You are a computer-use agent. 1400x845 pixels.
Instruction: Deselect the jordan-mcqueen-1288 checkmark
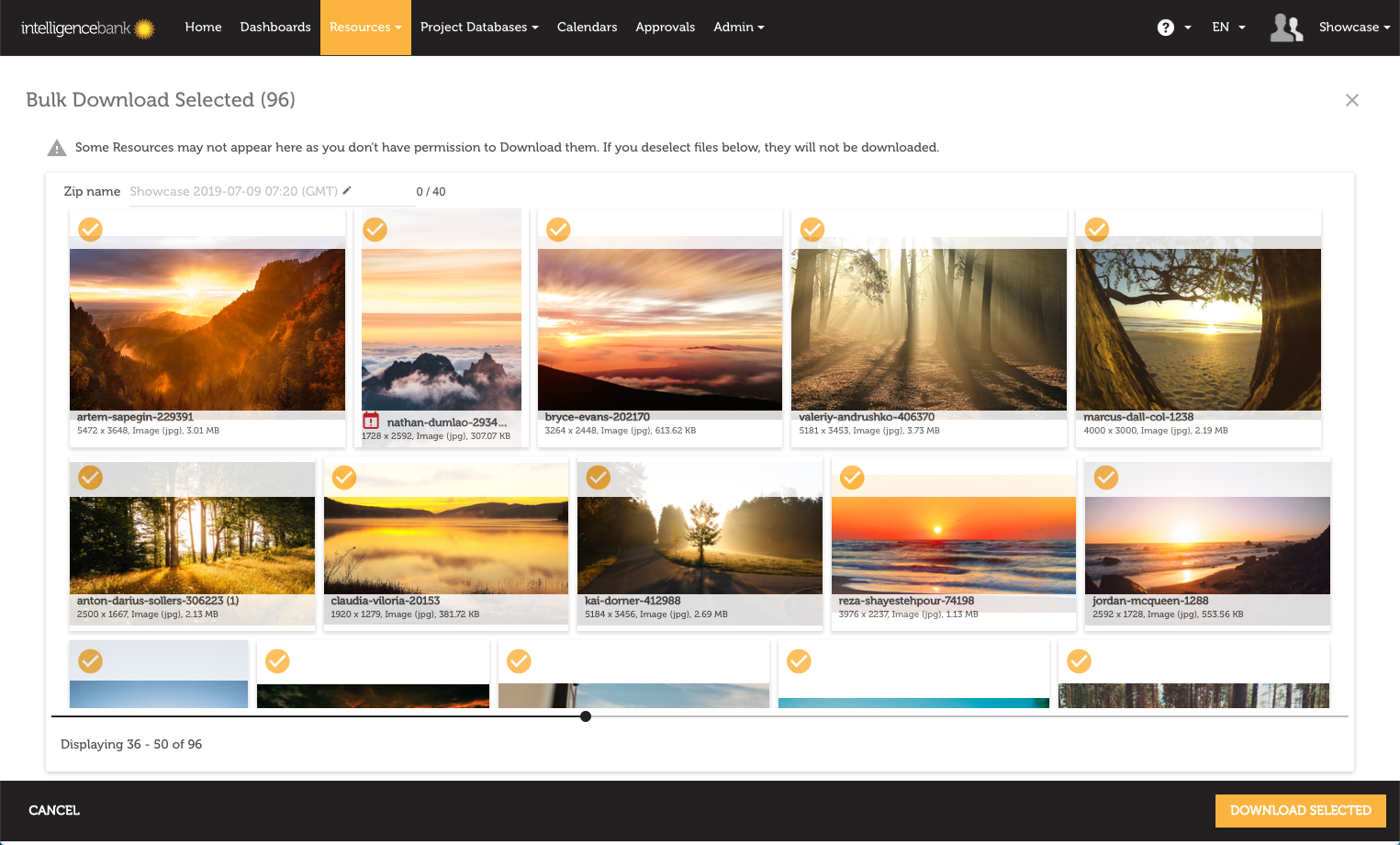pos(1106,478)
